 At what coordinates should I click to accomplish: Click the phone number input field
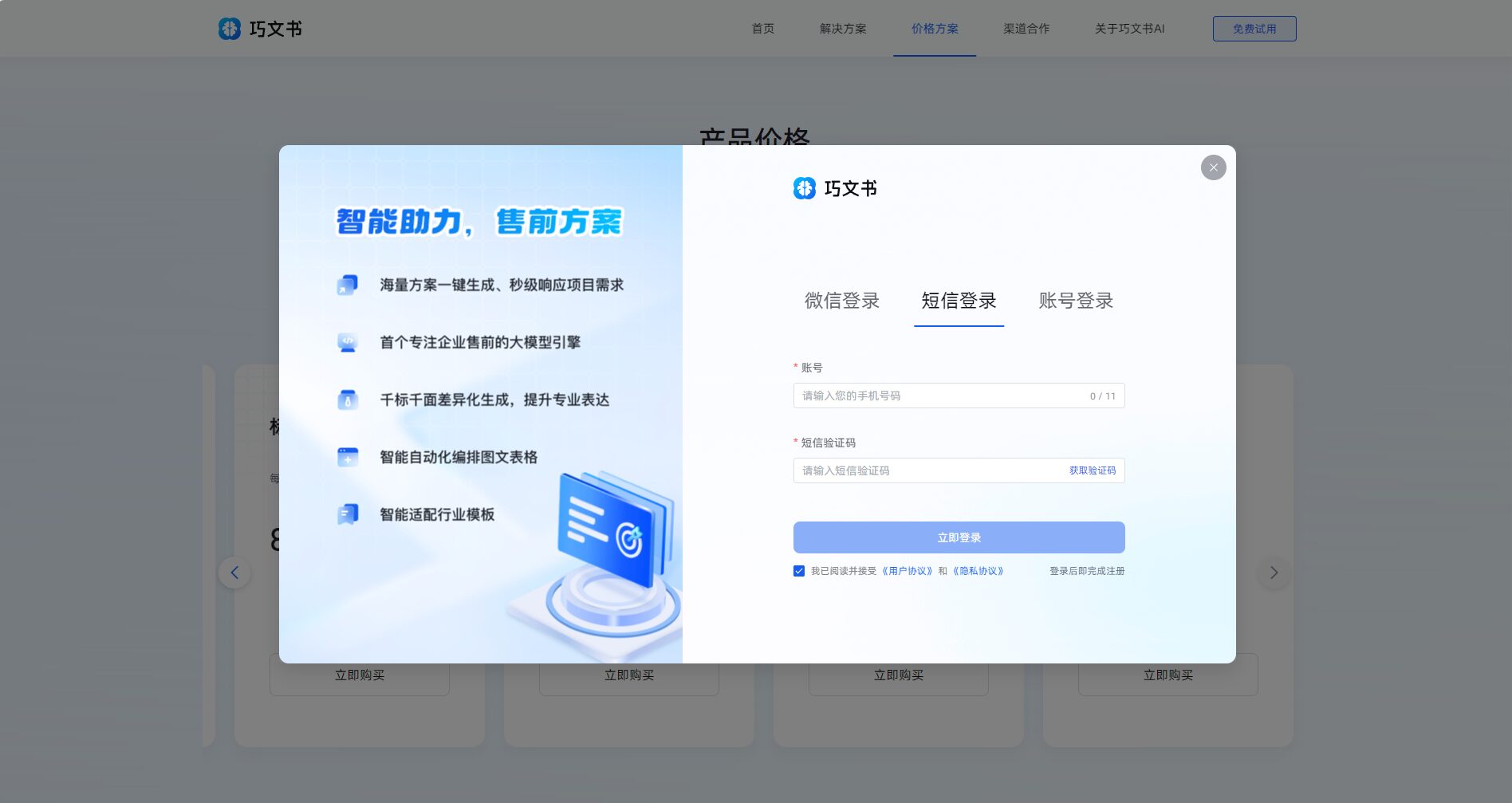tap(917, 395)
